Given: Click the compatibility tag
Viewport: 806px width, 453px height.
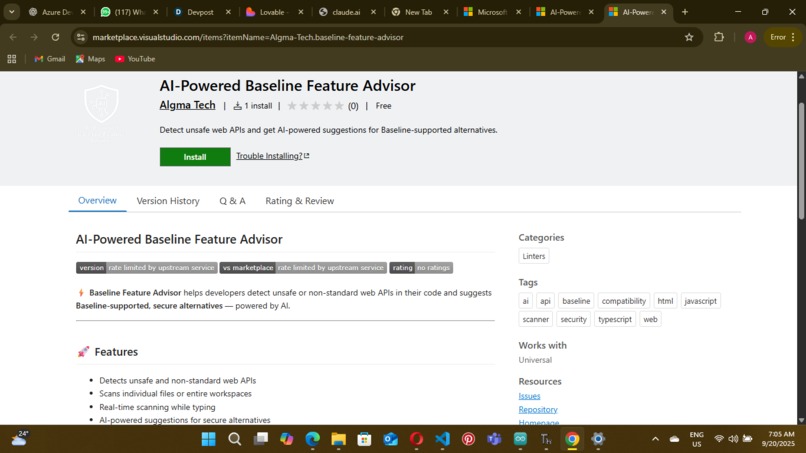Looking at the screenshot, I should click(624, 301).
